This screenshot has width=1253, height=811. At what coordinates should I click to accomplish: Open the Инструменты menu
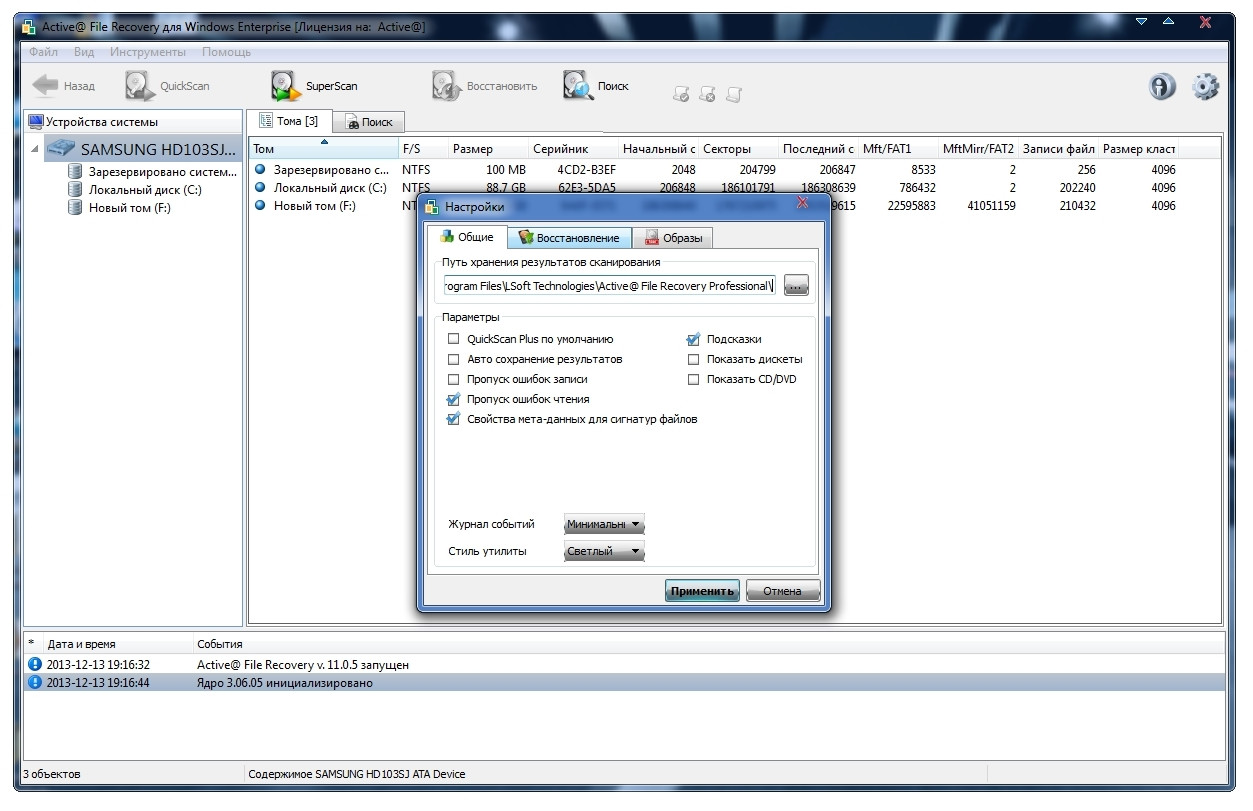click(147, 52)
